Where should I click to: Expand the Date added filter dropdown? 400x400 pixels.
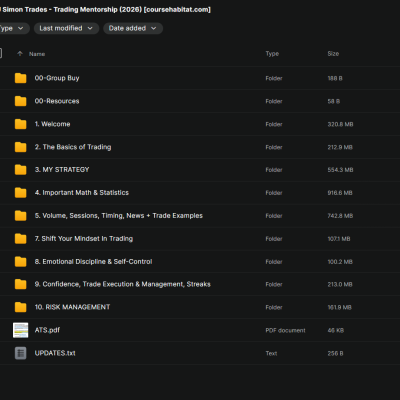(x=133, y=28)
